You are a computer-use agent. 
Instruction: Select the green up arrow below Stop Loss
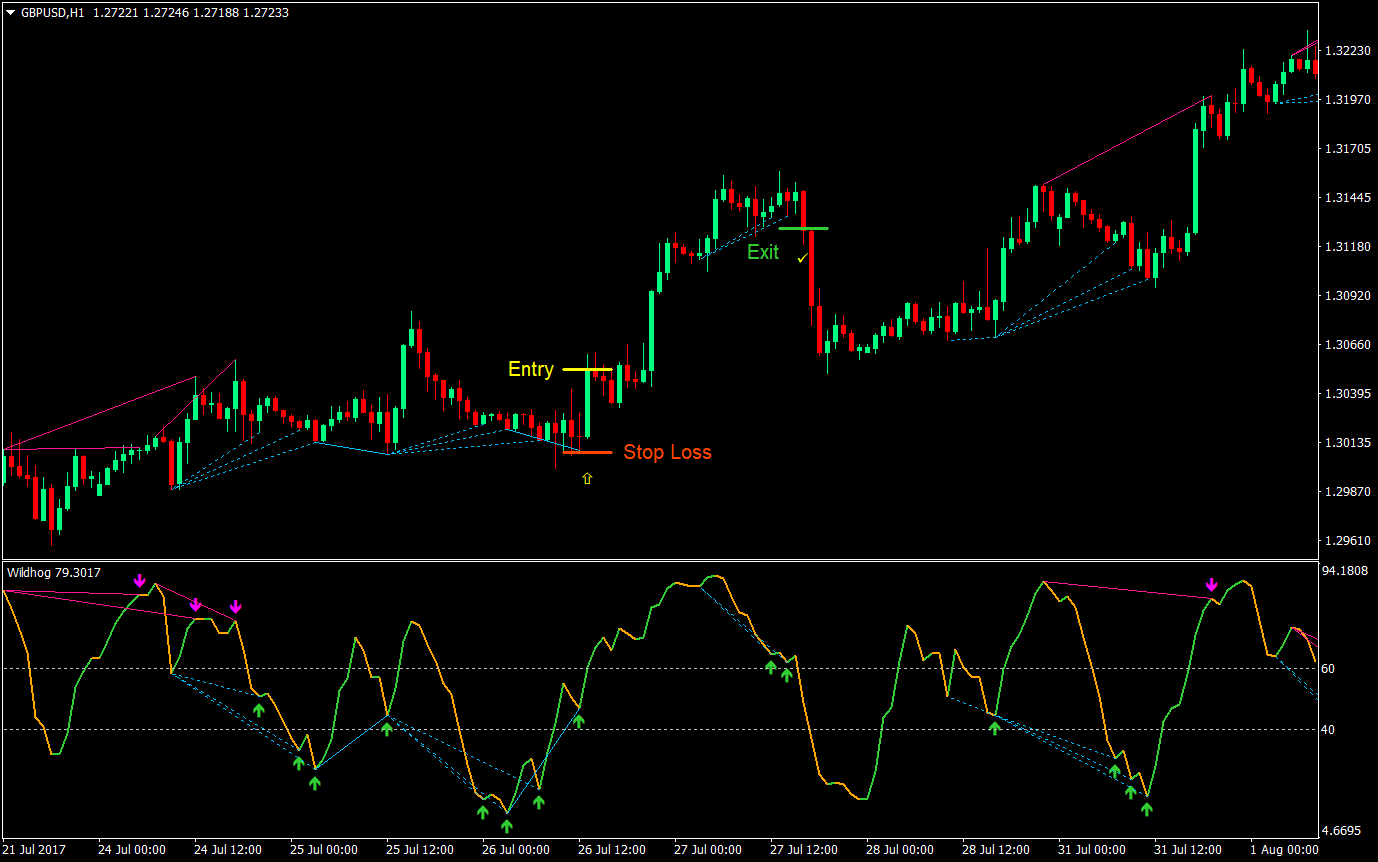point(587,478)
